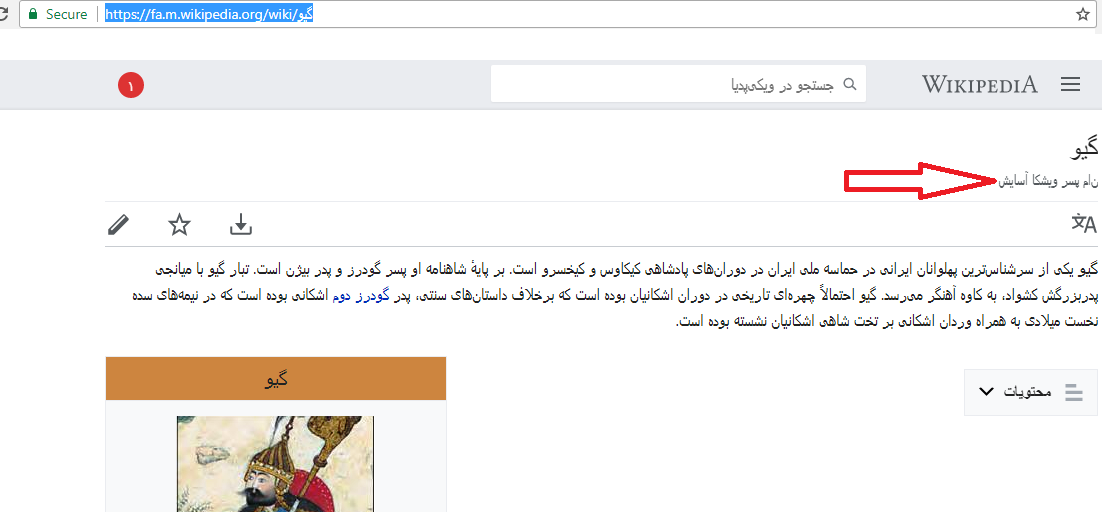Expand the محتویات contents section
This screenshot has height=512, width=1102.
click(x=1030, y=392)
